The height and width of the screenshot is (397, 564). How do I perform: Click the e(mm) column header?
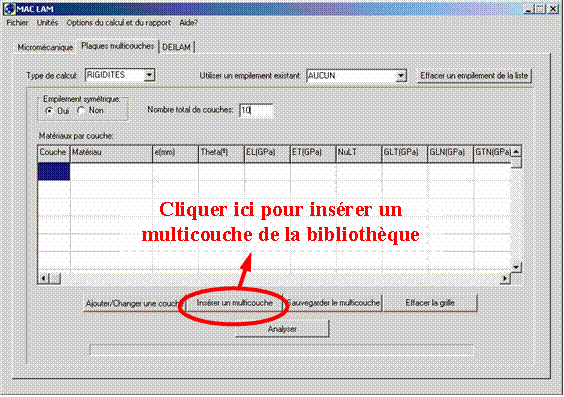(x=176, y=154)
